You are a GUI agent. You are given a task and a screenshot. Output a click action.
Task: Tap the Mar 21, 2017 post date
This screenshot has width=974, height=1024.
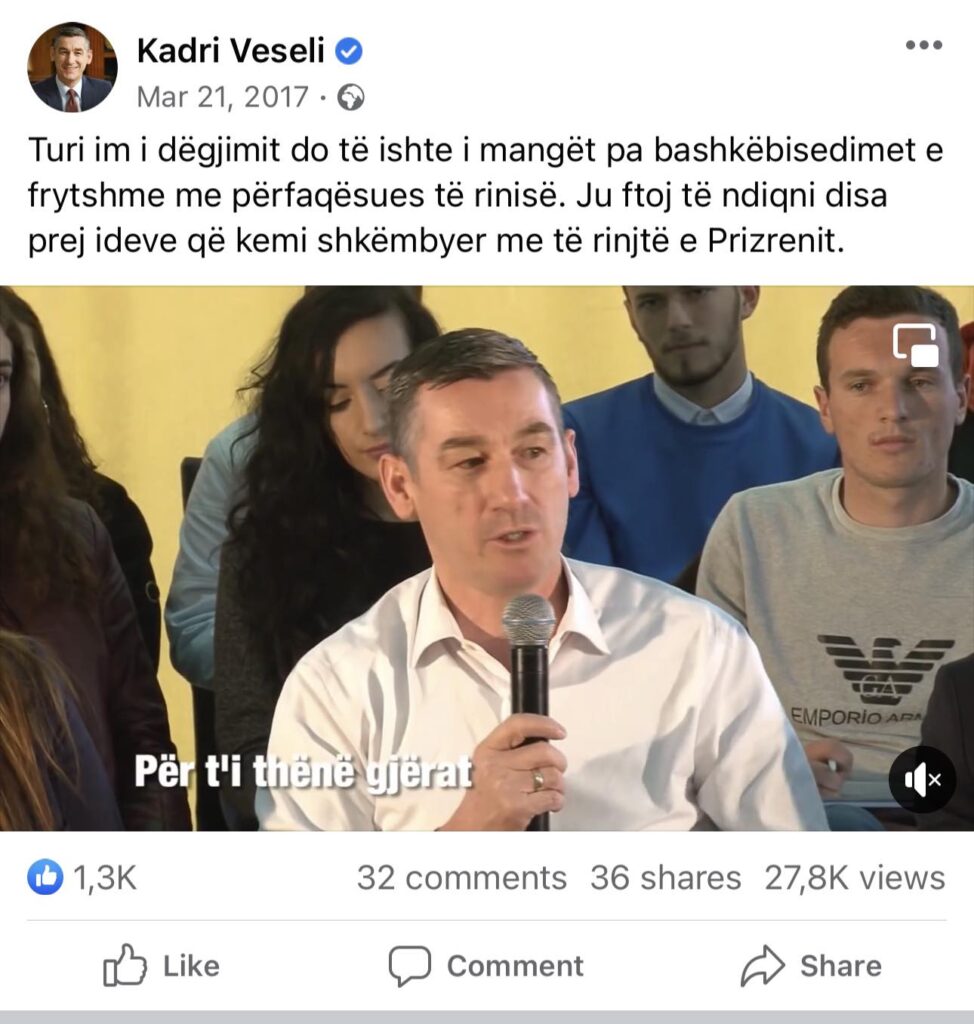(222, 97)
